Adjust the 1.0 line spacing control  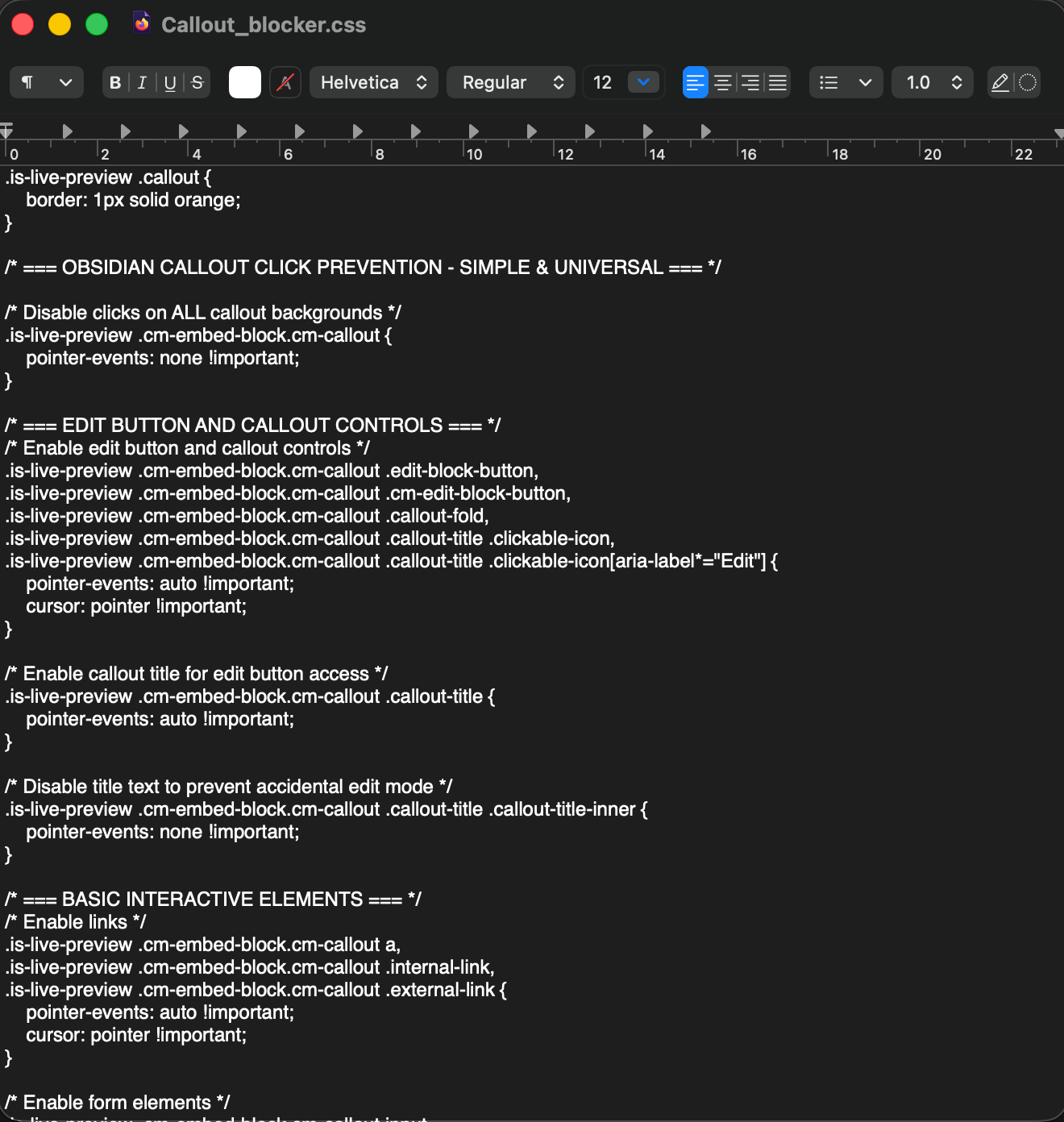[x=933, y=82]
